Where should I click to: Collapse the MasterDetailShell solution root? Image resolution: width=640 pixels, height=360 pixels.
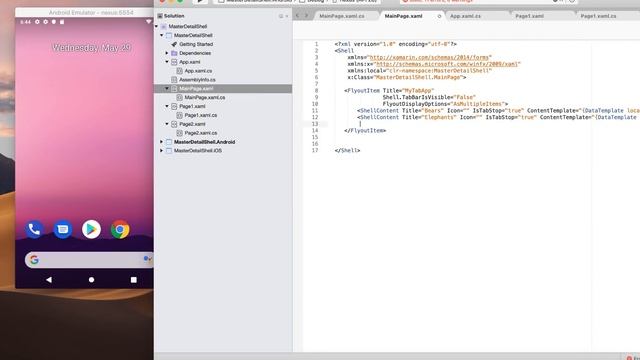156,27
